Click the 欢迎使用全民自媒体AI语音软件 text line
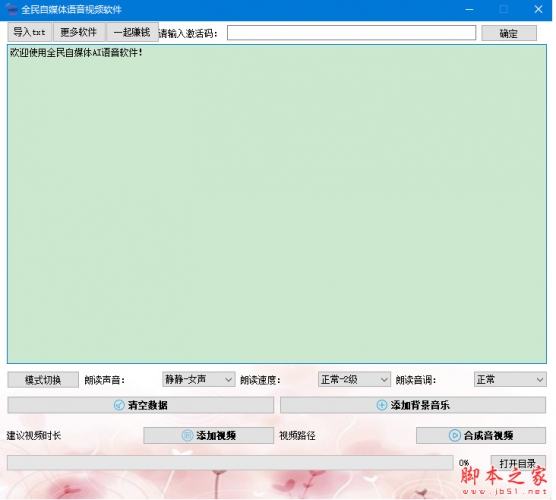The width and height of the screenshot is (556, 500). tap(76, 53)
